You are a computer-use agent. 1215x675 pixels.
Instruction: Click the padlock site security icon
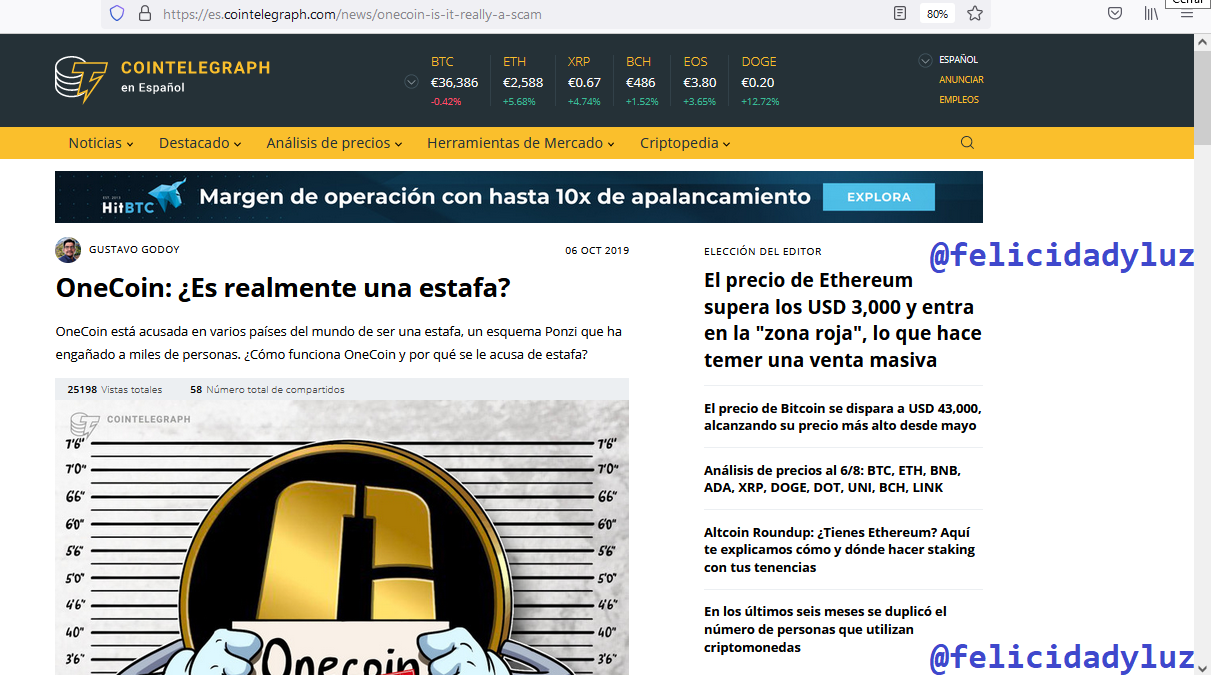click(x=145, y=14)
